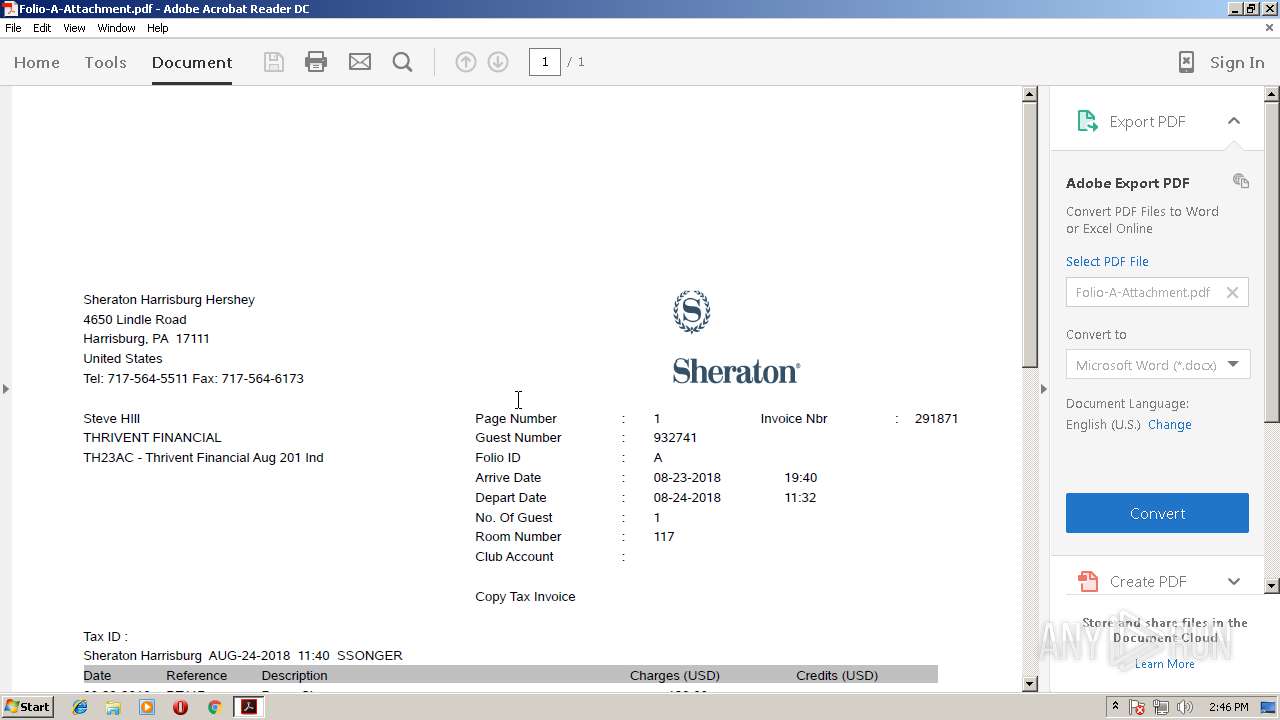Click the Arrive Date value 08-23-2018
1280x720 pixels.
[687, 477]
